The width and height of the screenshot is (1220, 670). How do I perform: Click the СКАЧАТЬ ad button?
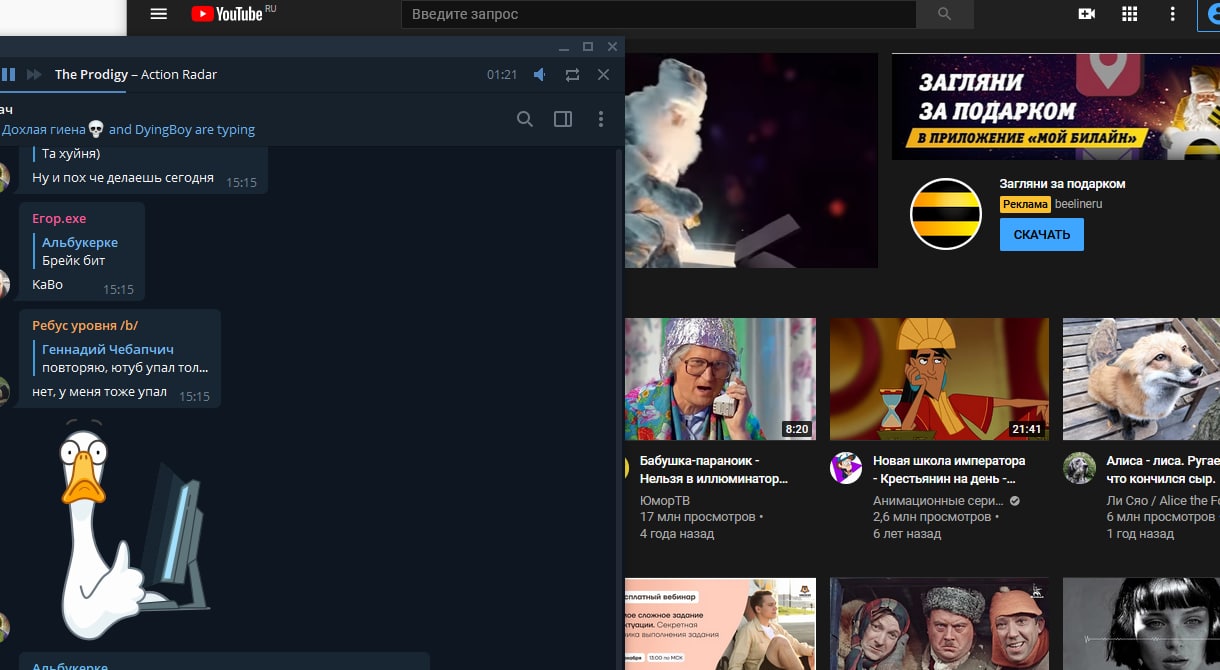click(x=1041, y=234)
